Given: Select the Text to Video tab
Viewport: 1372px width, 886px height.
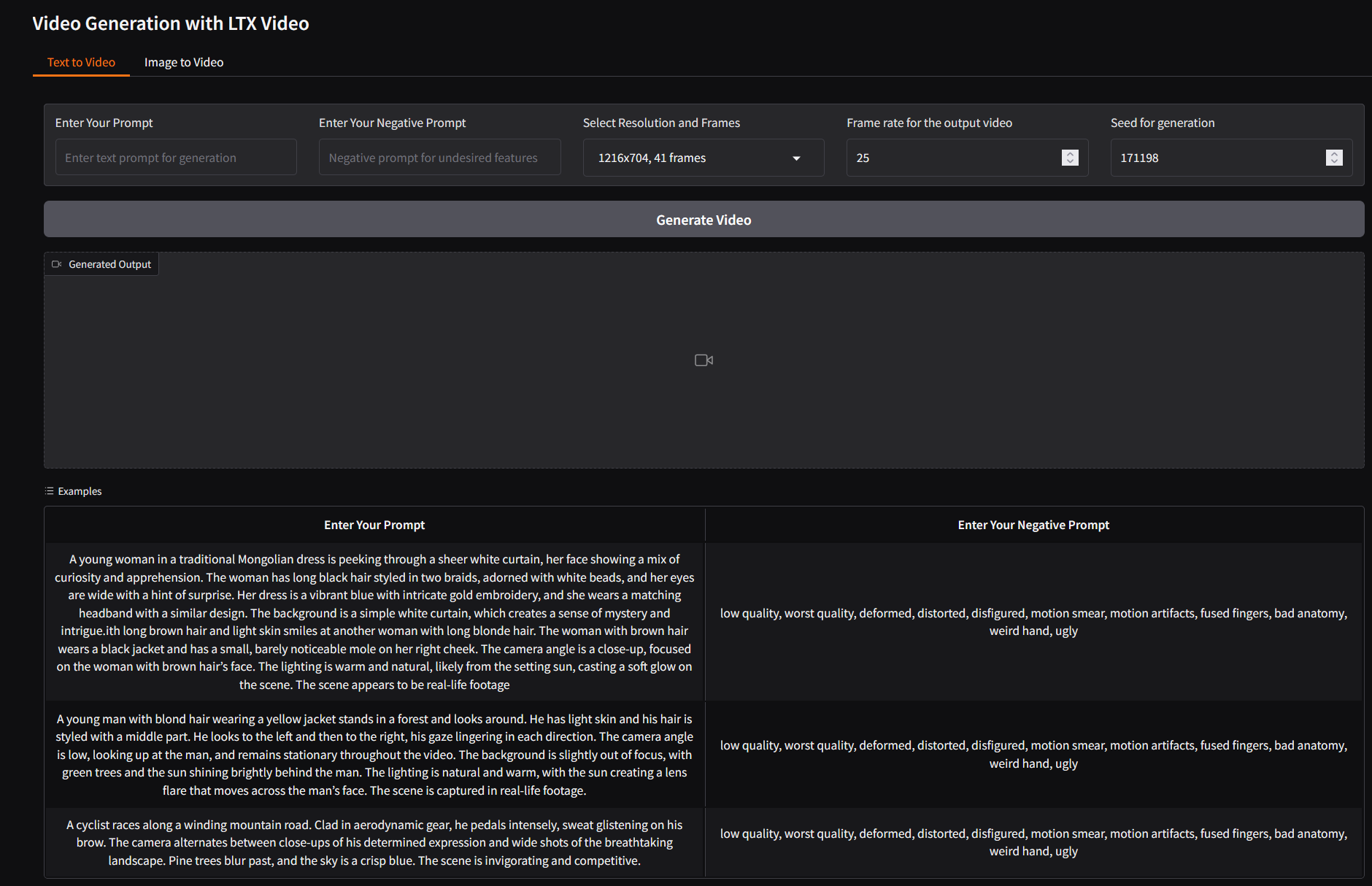Looking at the screenshot, I should coord(81,63).
